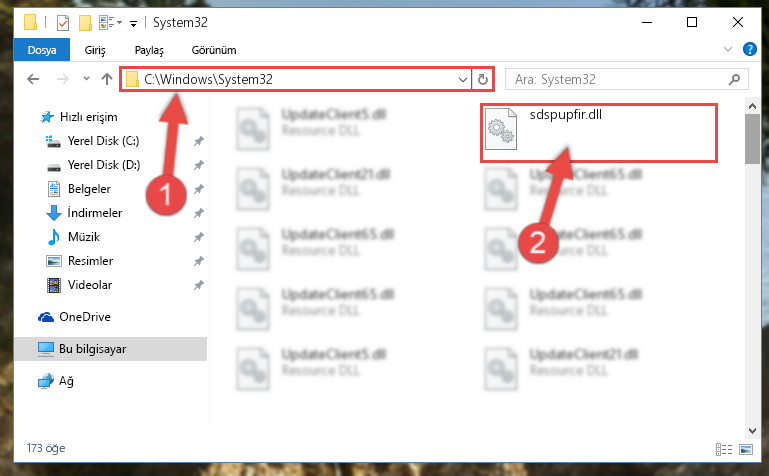Switch to details view layout
The height and width of the screenshot is (476, 769).
click(x=724, y=449)
